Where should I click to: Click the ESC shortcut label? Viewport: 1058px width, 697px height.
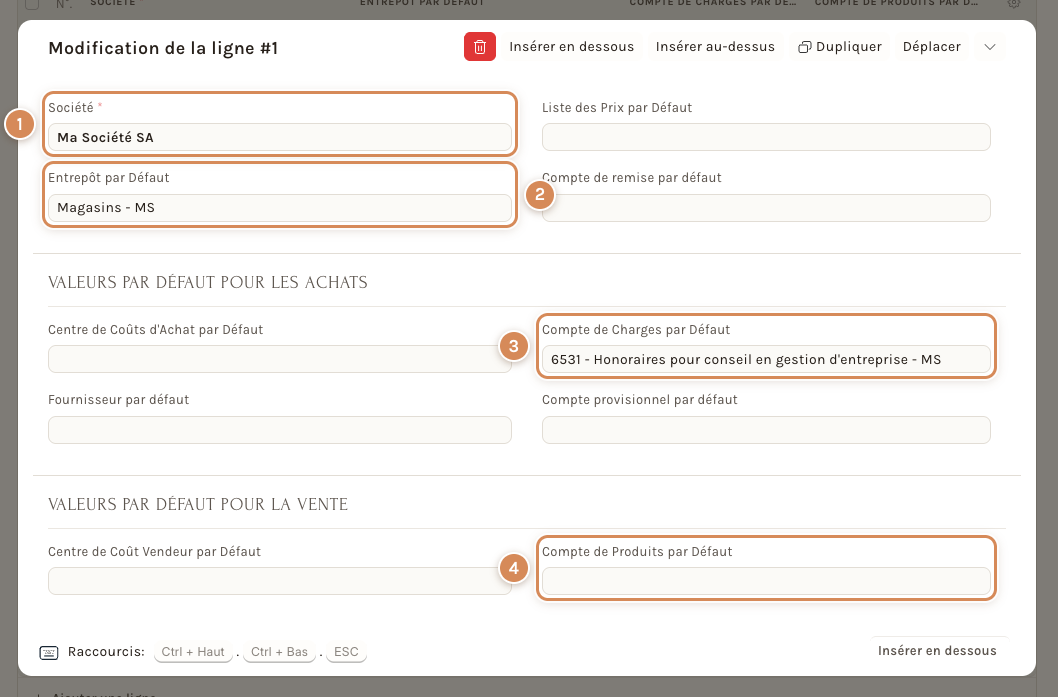[346, 652]
